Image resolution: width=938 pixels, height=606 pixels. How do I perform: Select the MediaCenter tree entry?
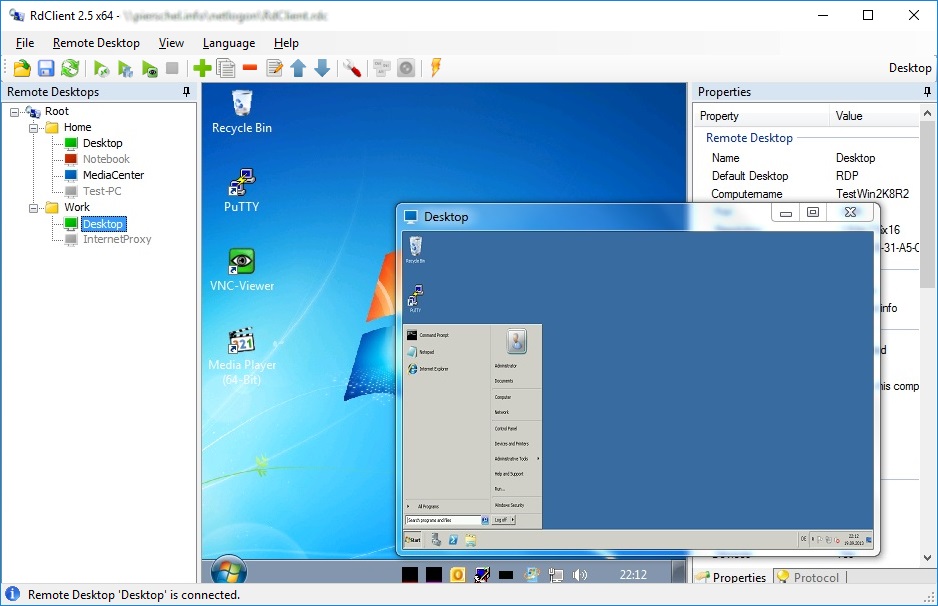click(x=113, y=175)
